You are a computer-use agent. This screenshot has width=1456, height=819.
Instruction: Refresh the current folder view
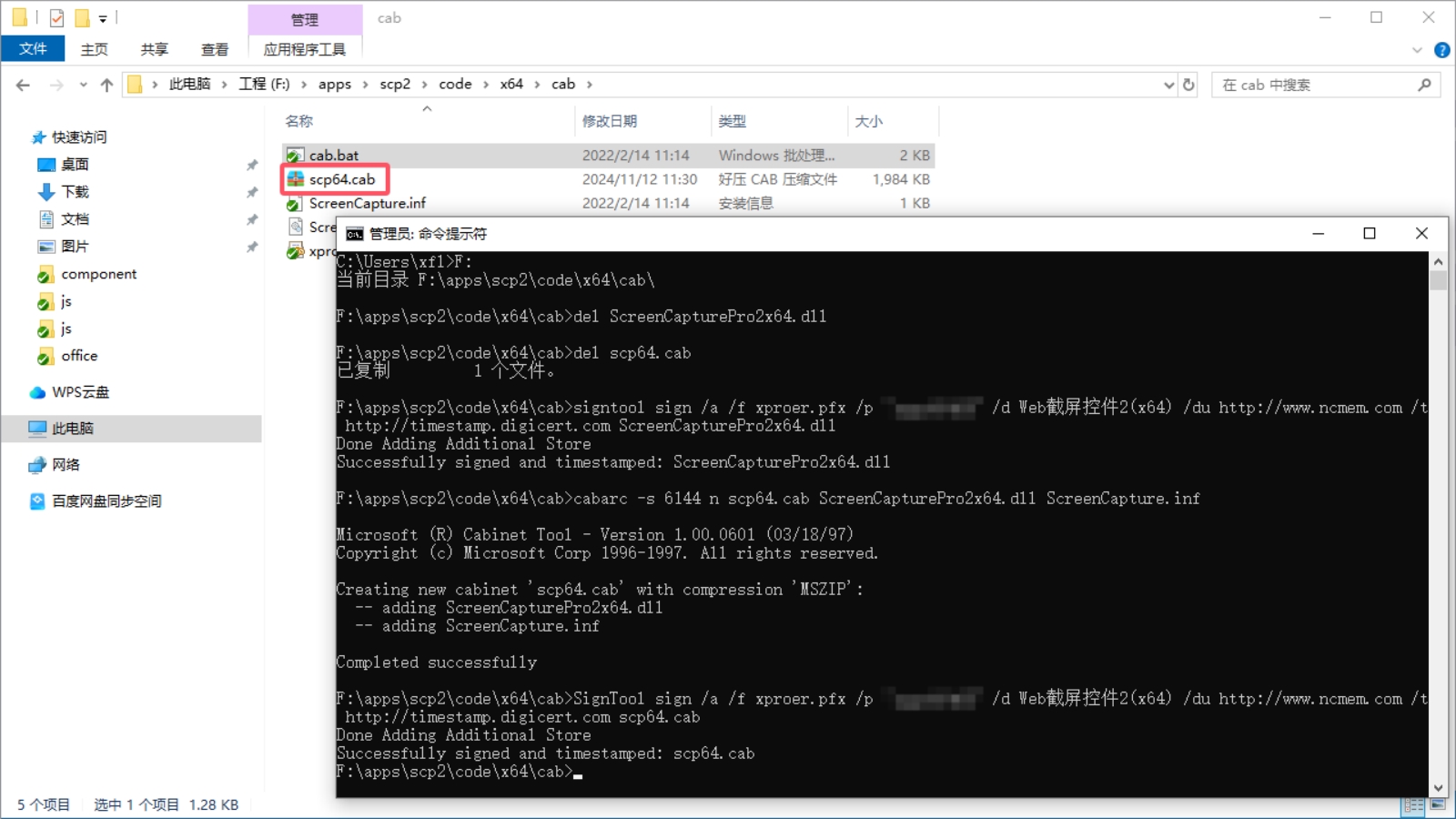1188,85
